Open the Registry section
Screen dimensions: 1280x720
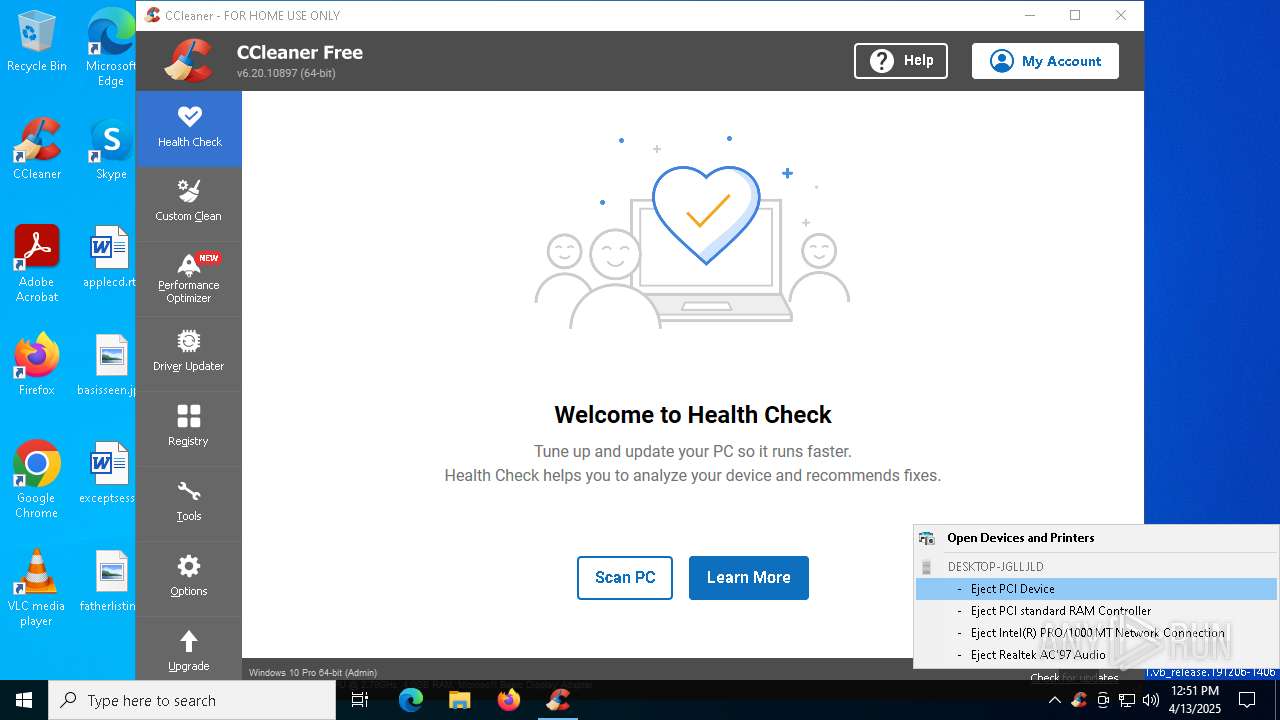pos(189,428)
